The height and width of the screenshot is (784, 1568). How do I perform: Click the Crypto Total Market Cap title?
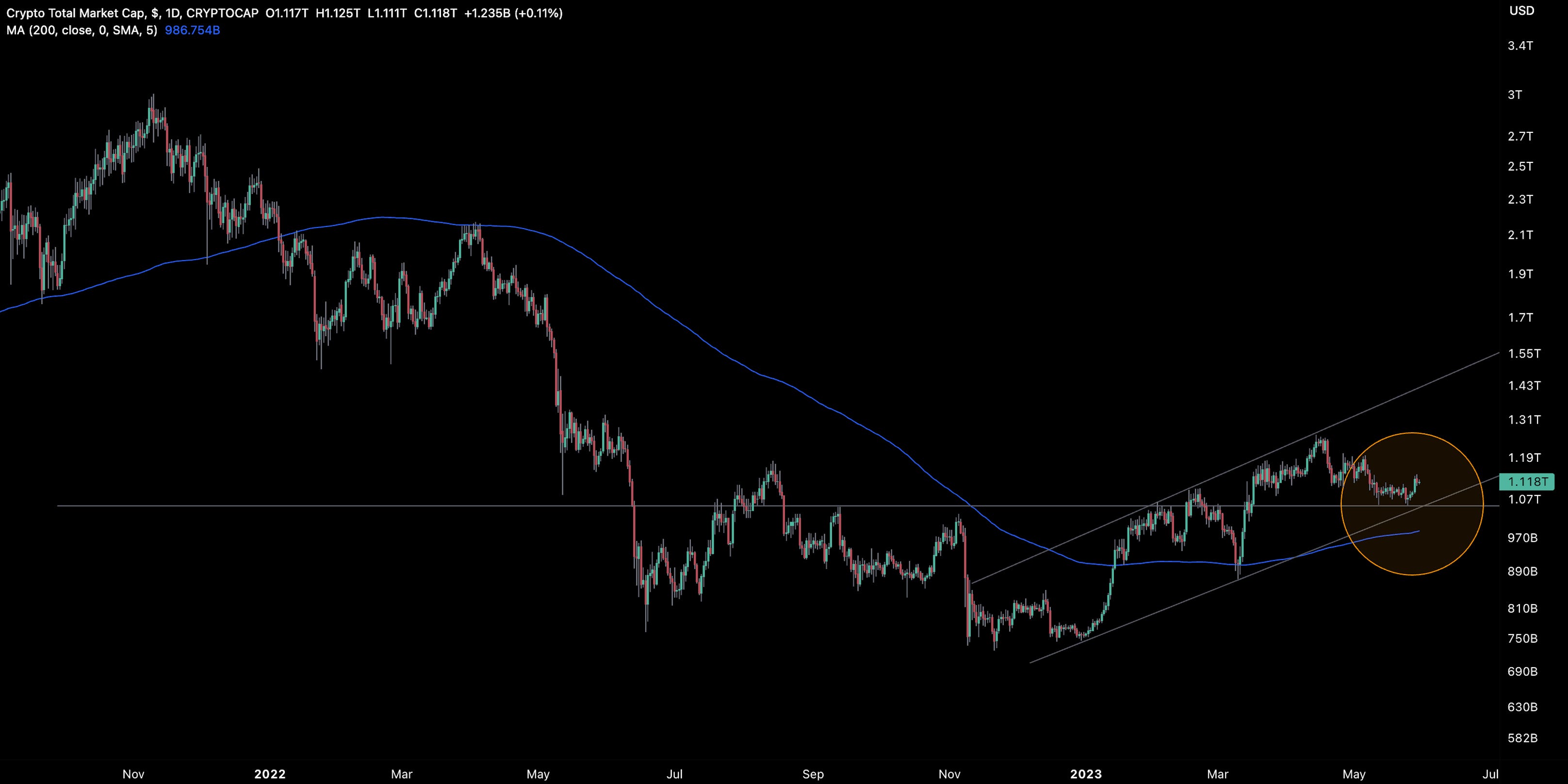pos(76,13)
